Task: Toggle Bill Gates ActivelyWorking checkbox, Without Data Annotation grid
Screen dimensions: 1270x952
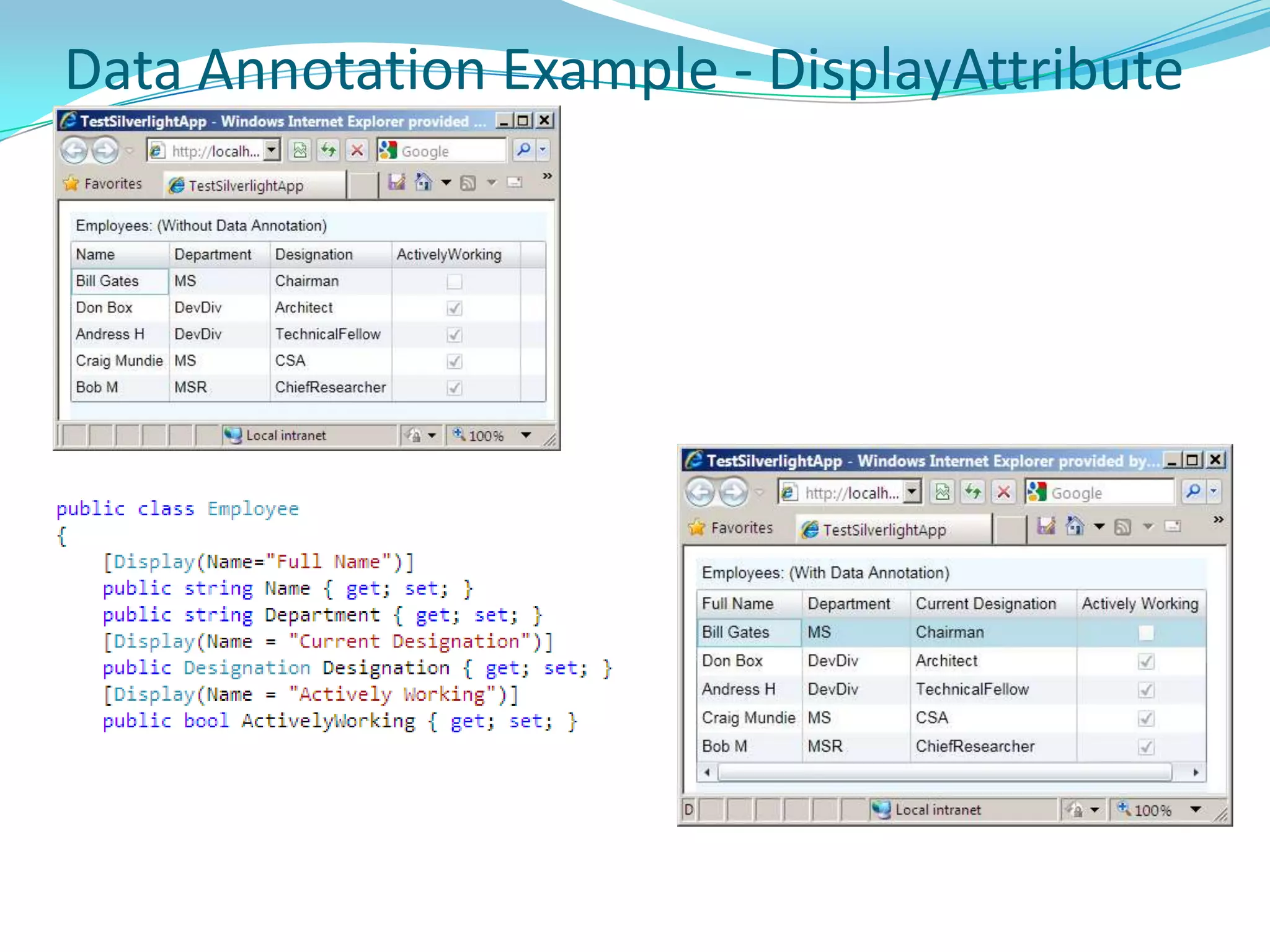Action: (455, 282)
